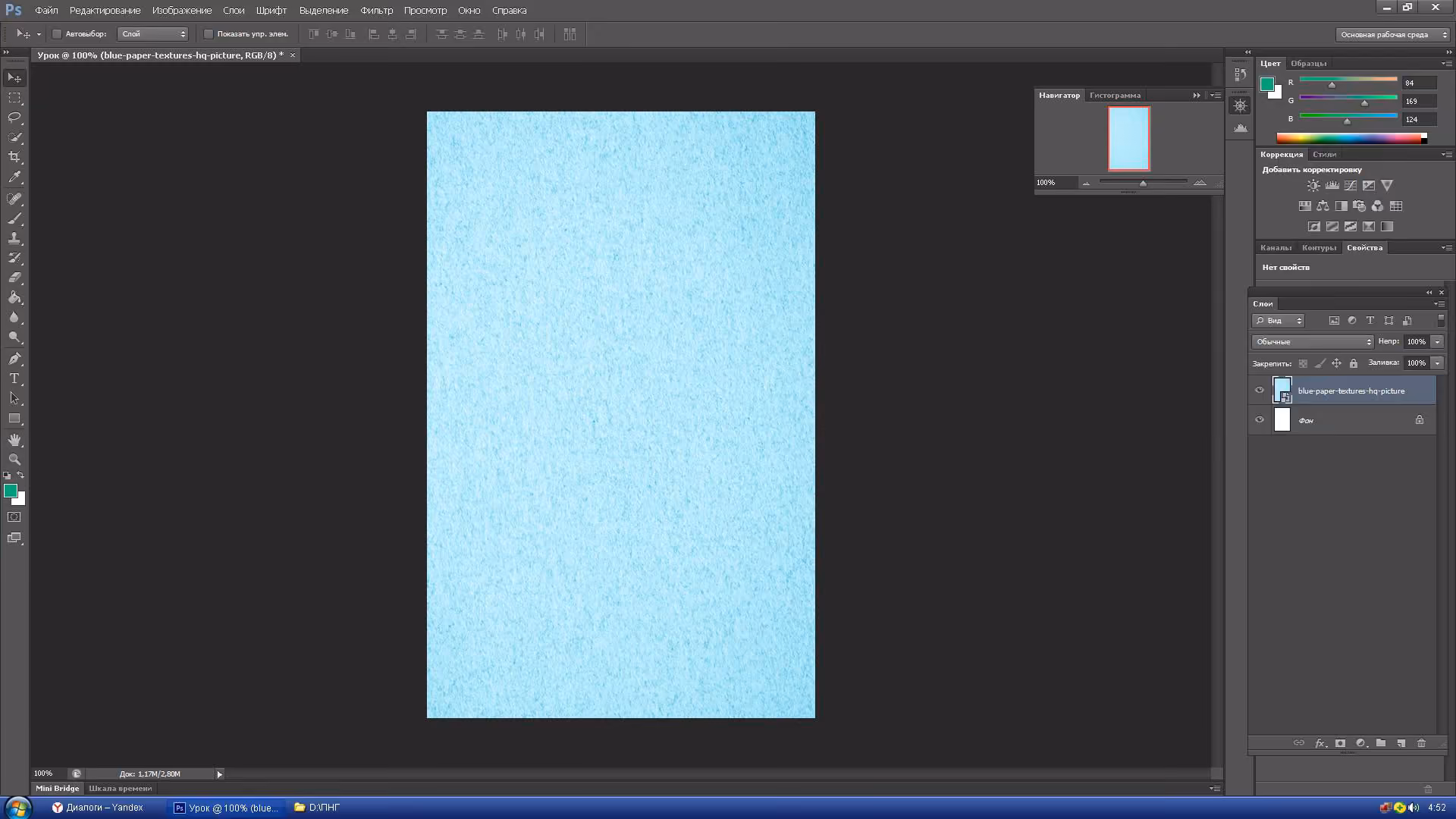This screenshot has width=1456, height=819.
Task: Open the Фильтр menu
Action: pyautogui.click(x=376, y=11)
